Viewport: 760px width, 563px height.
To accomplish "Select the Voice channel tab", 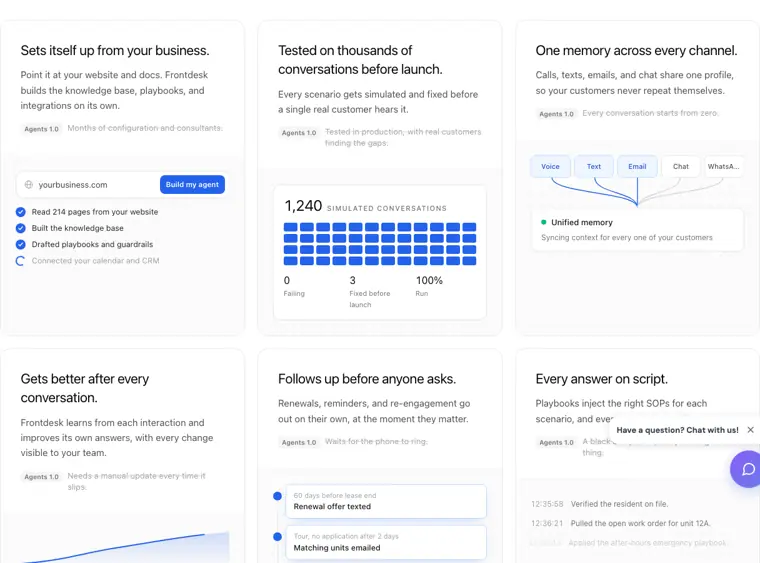I will [x=550, y=166].
